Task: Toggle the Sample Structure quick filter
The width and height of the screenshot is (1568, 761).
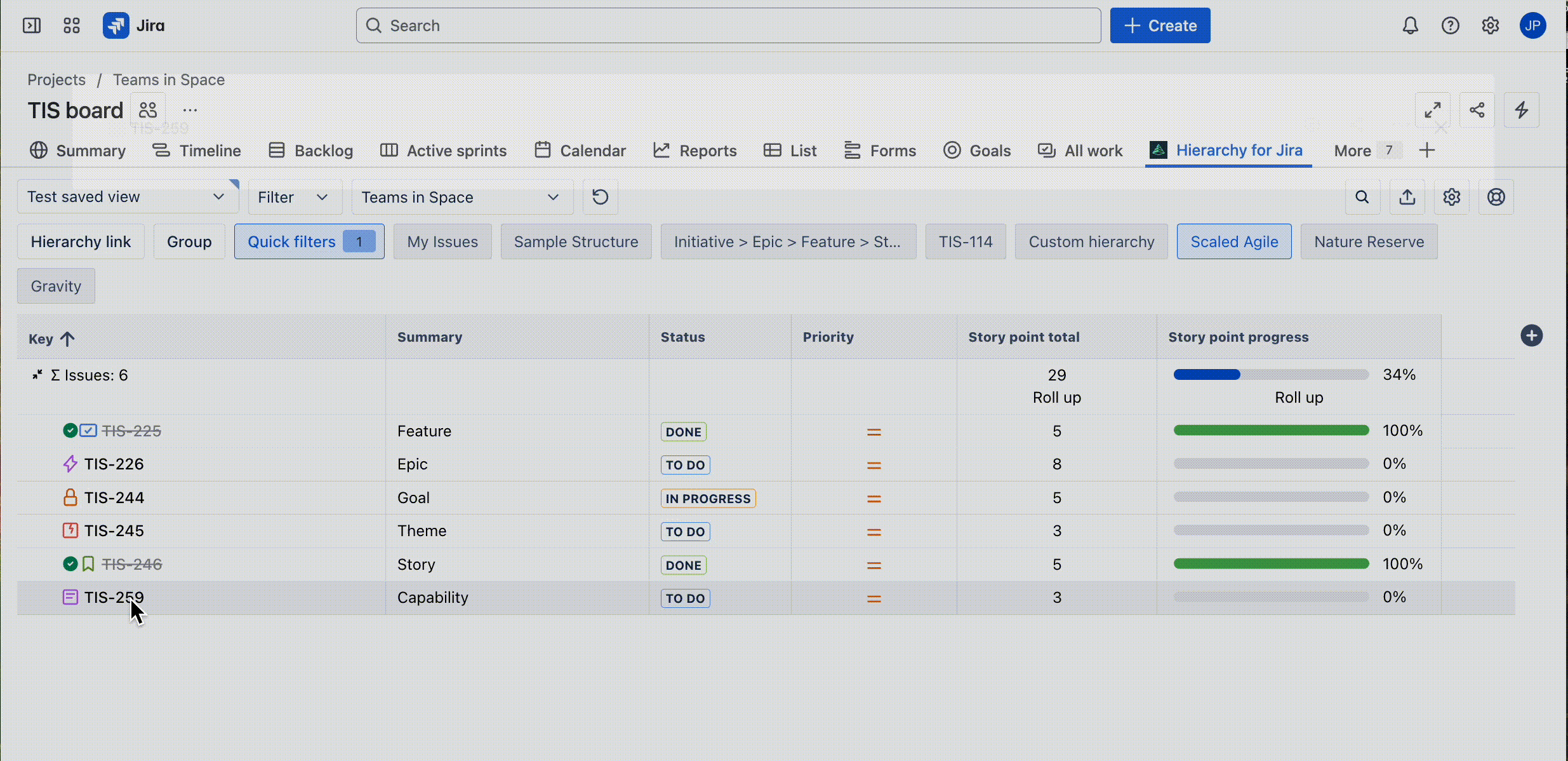Action: 576,241
